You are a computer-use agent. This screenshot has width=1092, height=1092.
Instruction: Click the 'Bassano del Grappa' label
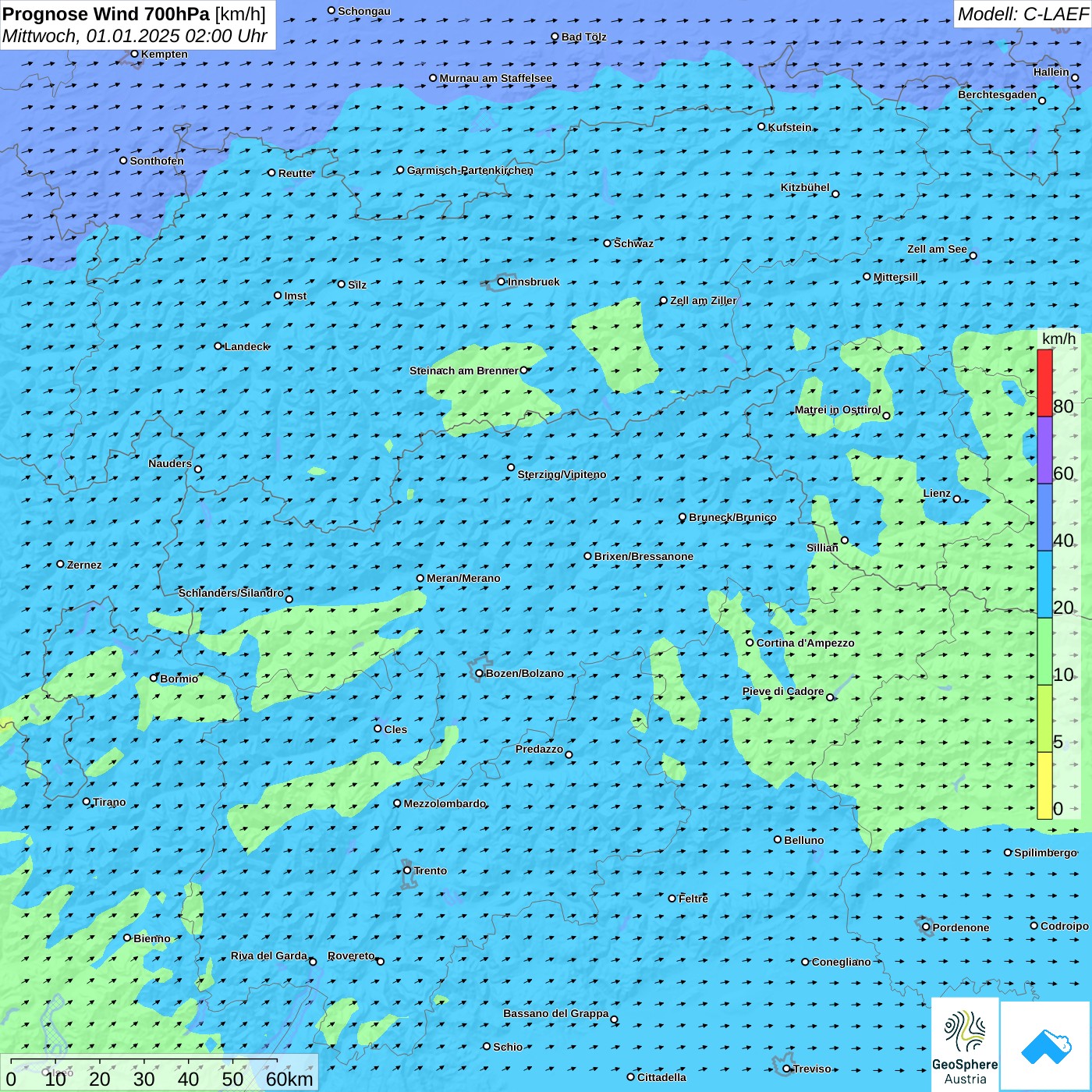click(x=556, y=1013)
